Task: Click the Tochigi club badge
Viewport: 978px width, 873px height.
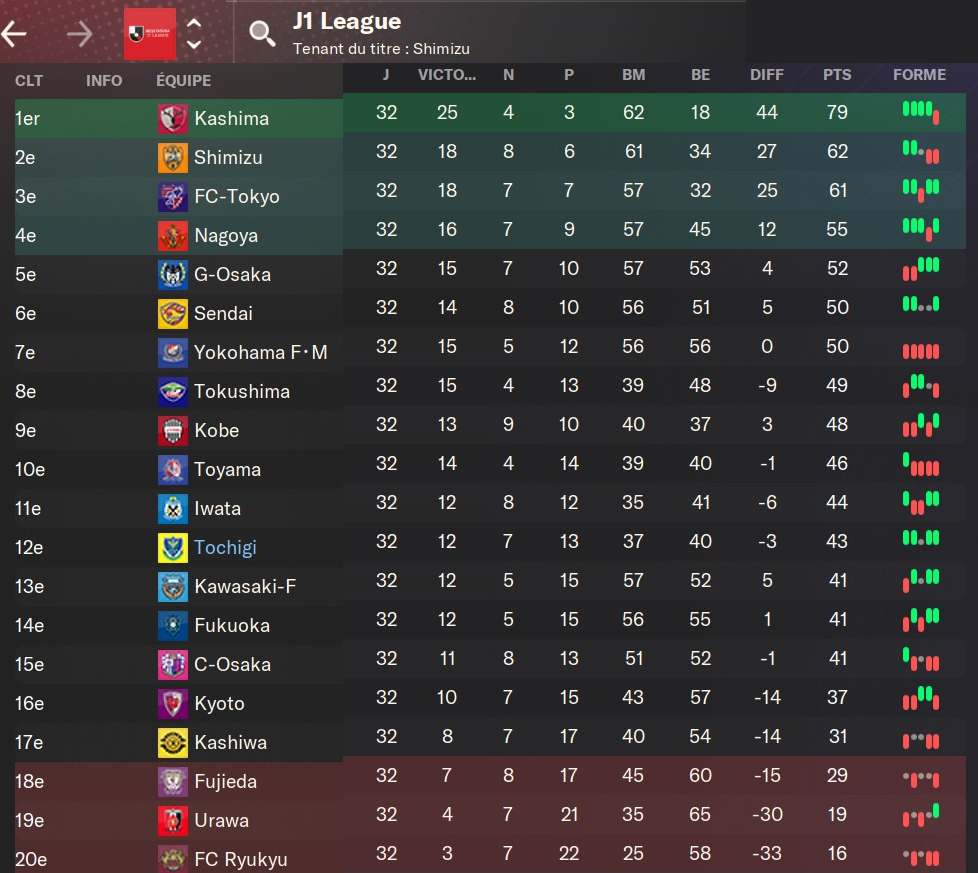Action: click(x=172, y=548)
